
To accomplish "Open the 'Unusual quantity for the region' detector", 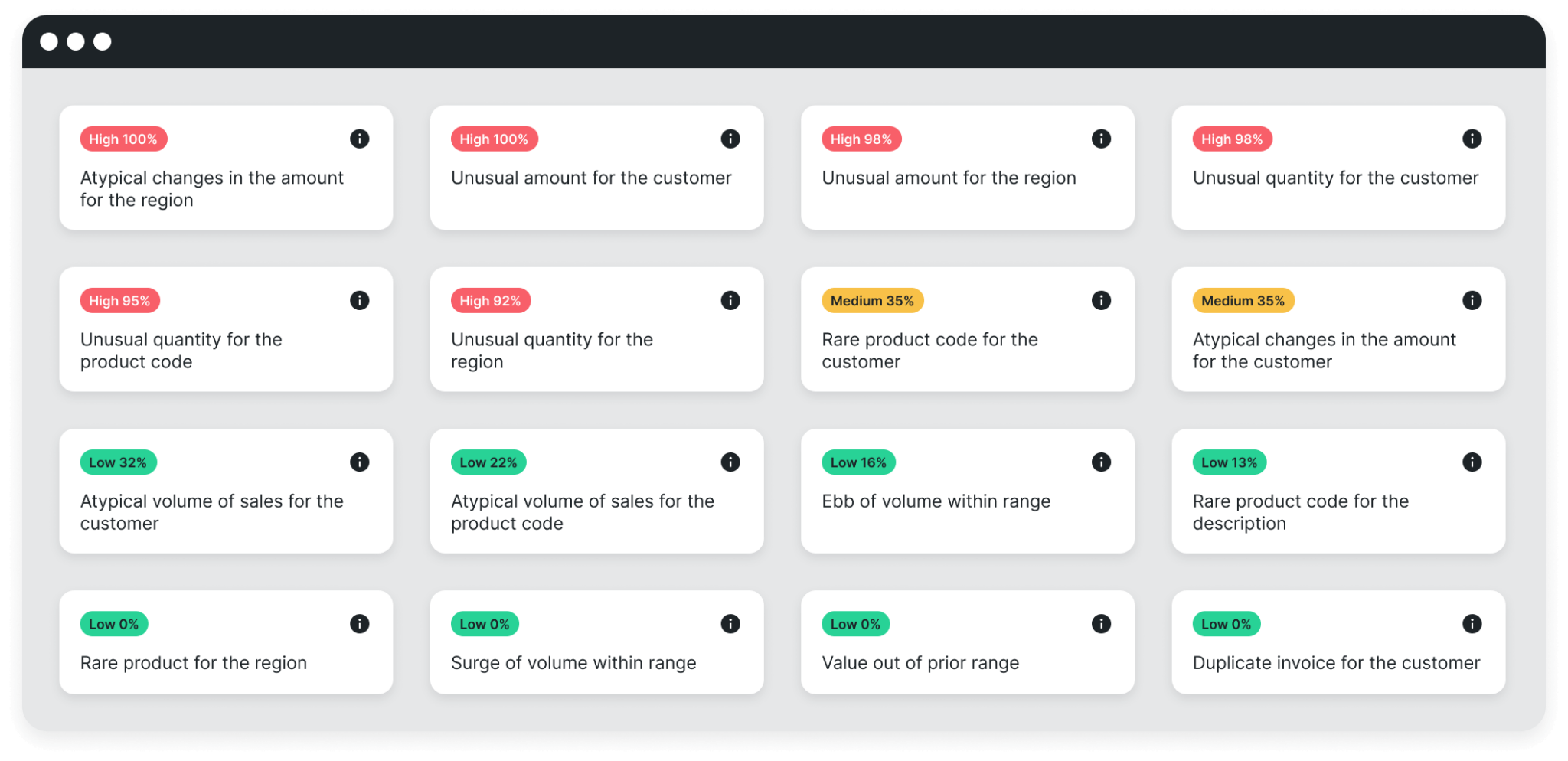I will point(596,329).
